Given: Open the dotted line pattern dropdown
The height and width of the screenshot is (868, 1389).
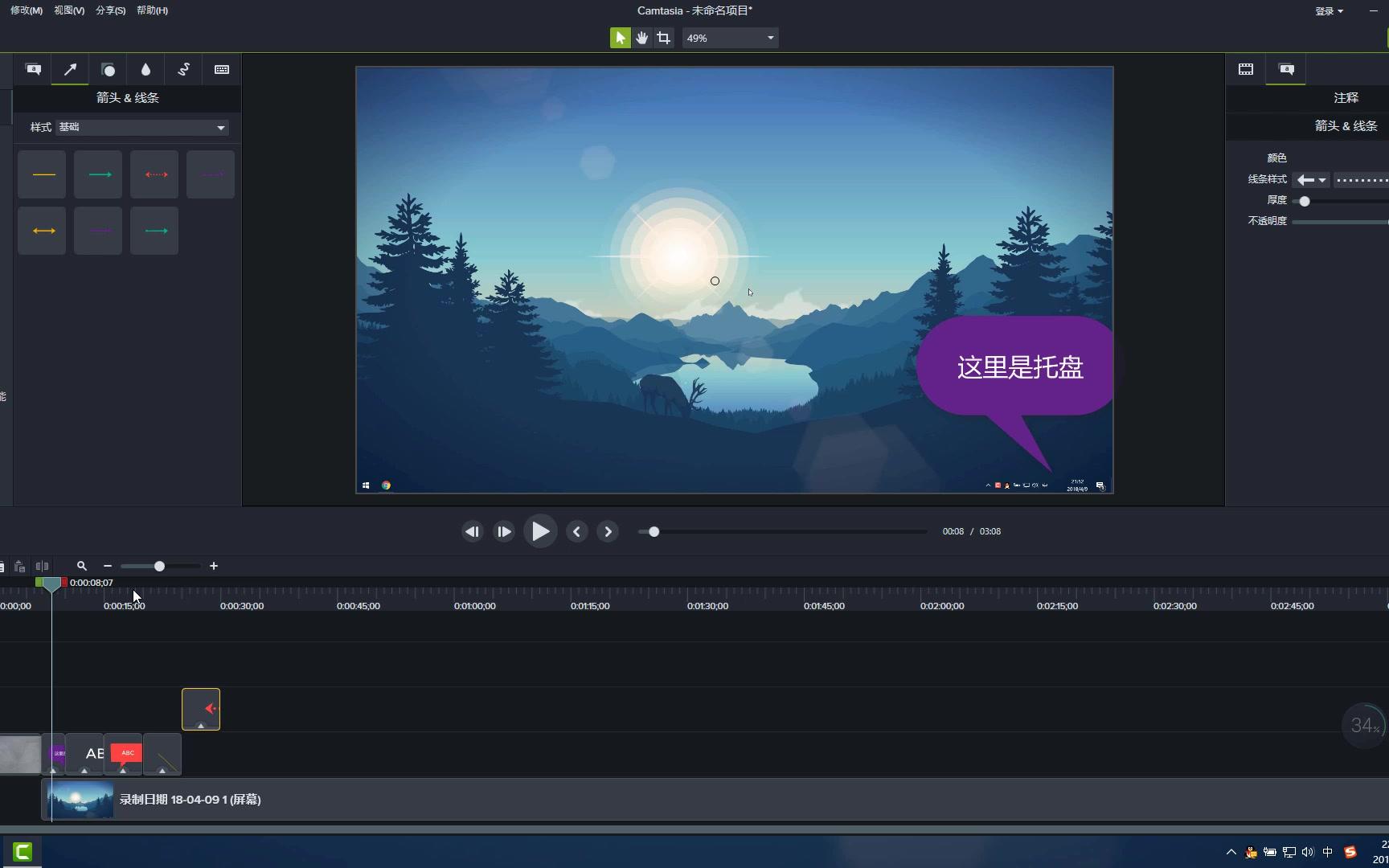Looking at the screenshot, I should 1361,180.
